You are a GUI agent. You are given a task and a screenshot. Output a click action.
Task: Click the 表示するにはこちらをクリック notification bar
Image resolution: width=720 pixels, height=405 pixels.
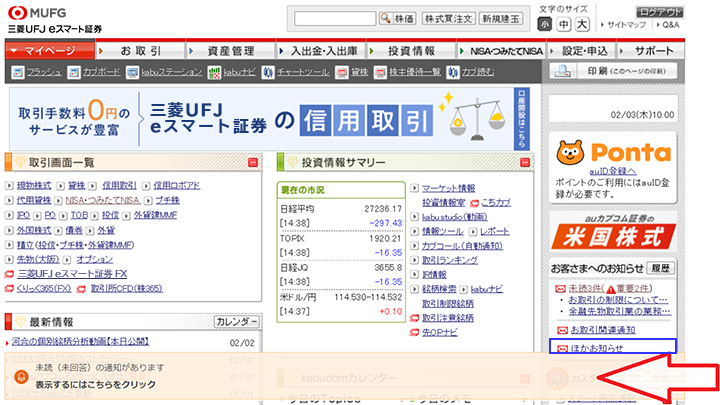point(344,377)
